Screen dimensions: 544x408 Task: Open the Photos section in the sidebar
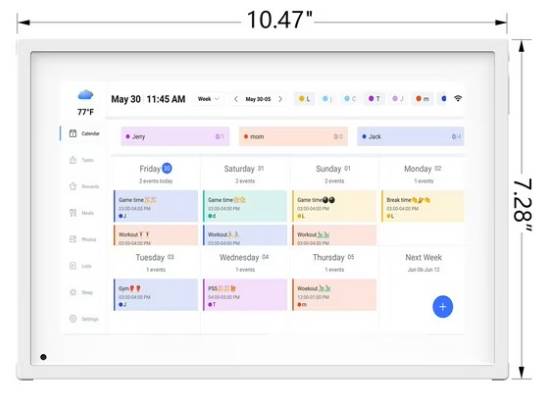click(83, 239)
